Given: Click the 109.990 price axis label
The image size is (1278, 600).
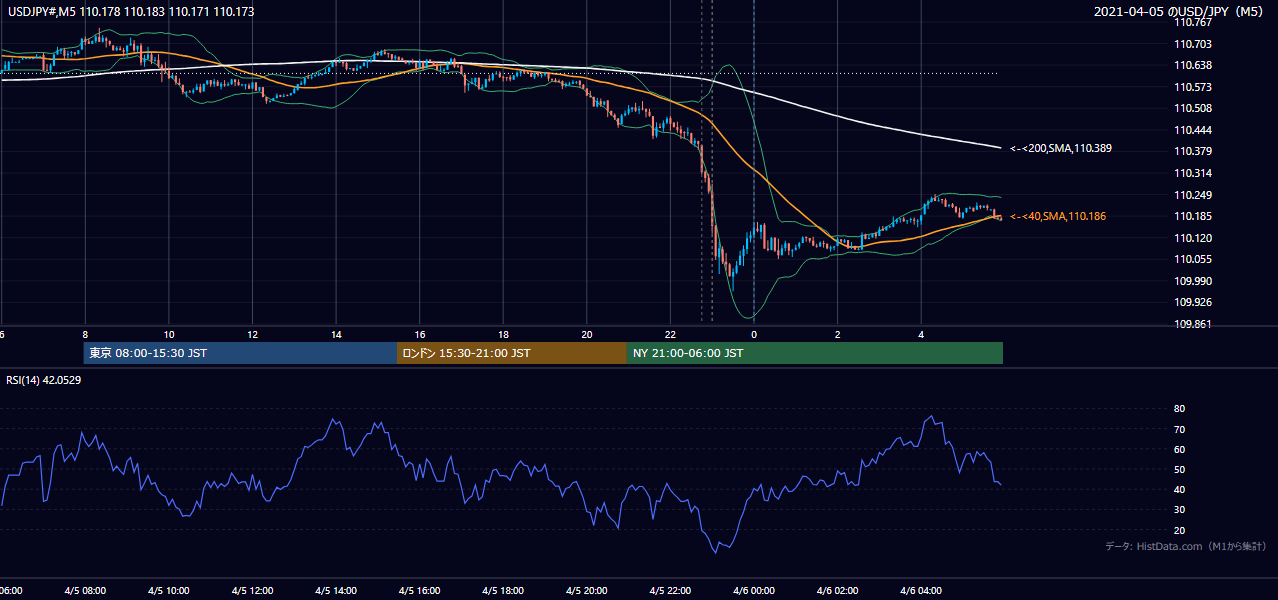Looking at the screenshot, I should pos(1194,281).
